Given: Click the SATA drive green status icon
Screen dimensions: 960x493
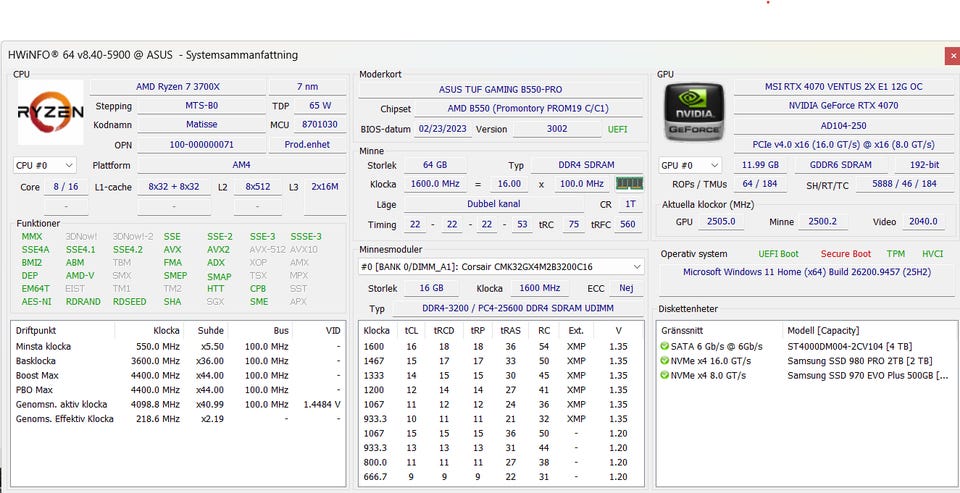Looking at the screenshot, I should click(x=665, y=347).
